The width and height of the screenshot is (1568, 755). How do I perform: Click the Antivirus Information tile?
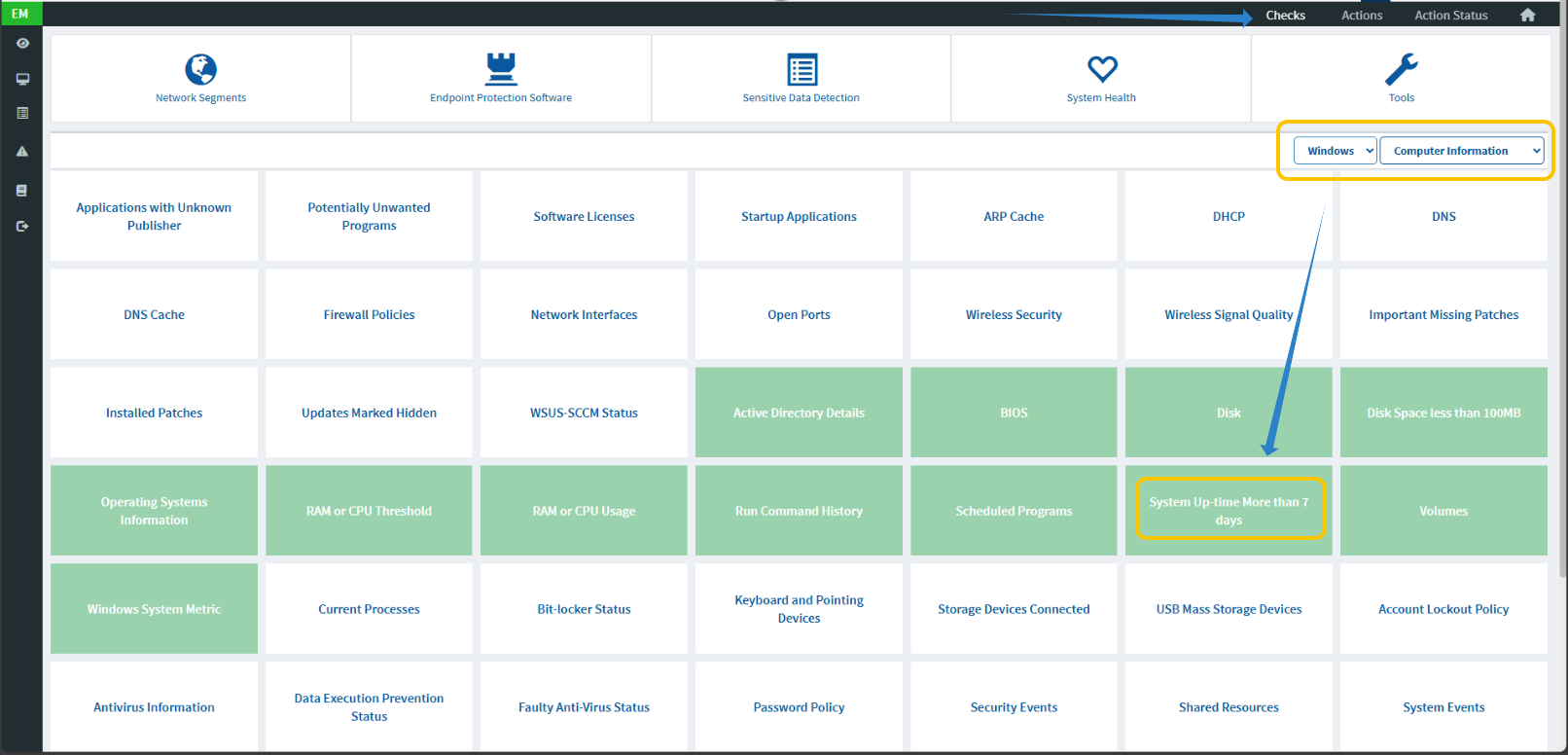(x=154, y=707)
